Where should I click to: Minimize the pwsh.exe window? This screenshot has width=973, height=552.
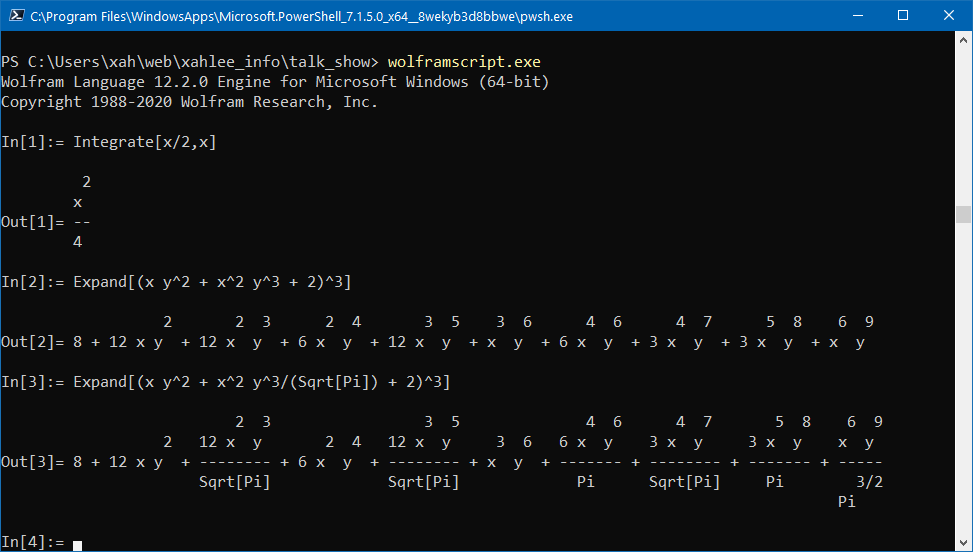coord(858,16)
